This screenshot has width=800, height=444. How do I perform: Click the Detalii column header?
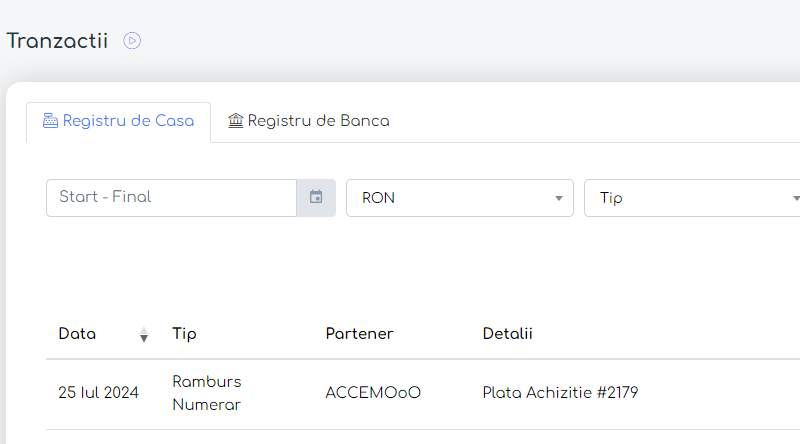tap(507, 334)
